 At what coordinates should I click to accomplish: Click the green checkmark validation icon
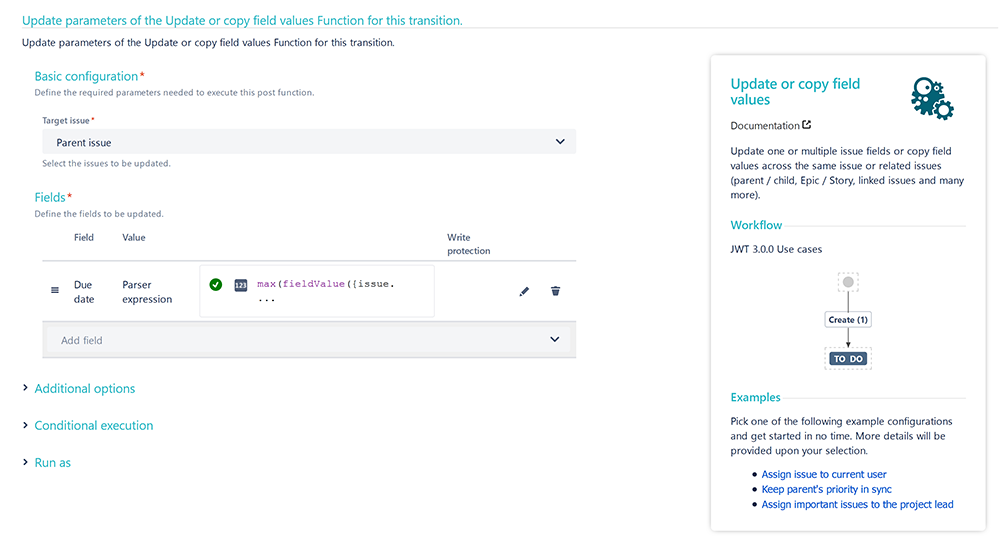216,284
